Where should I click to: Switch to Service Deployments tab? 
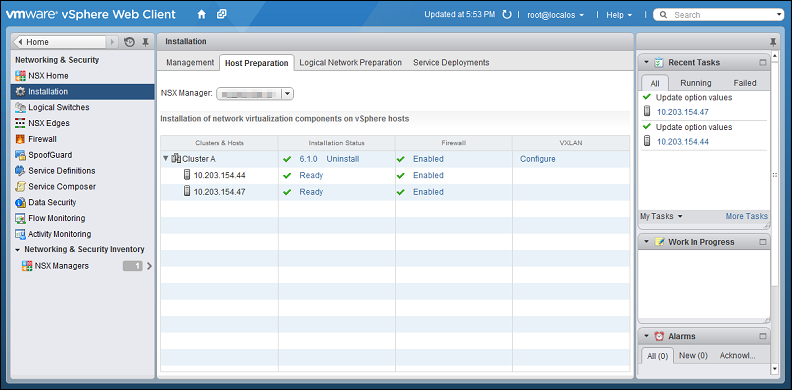[451, 63]
